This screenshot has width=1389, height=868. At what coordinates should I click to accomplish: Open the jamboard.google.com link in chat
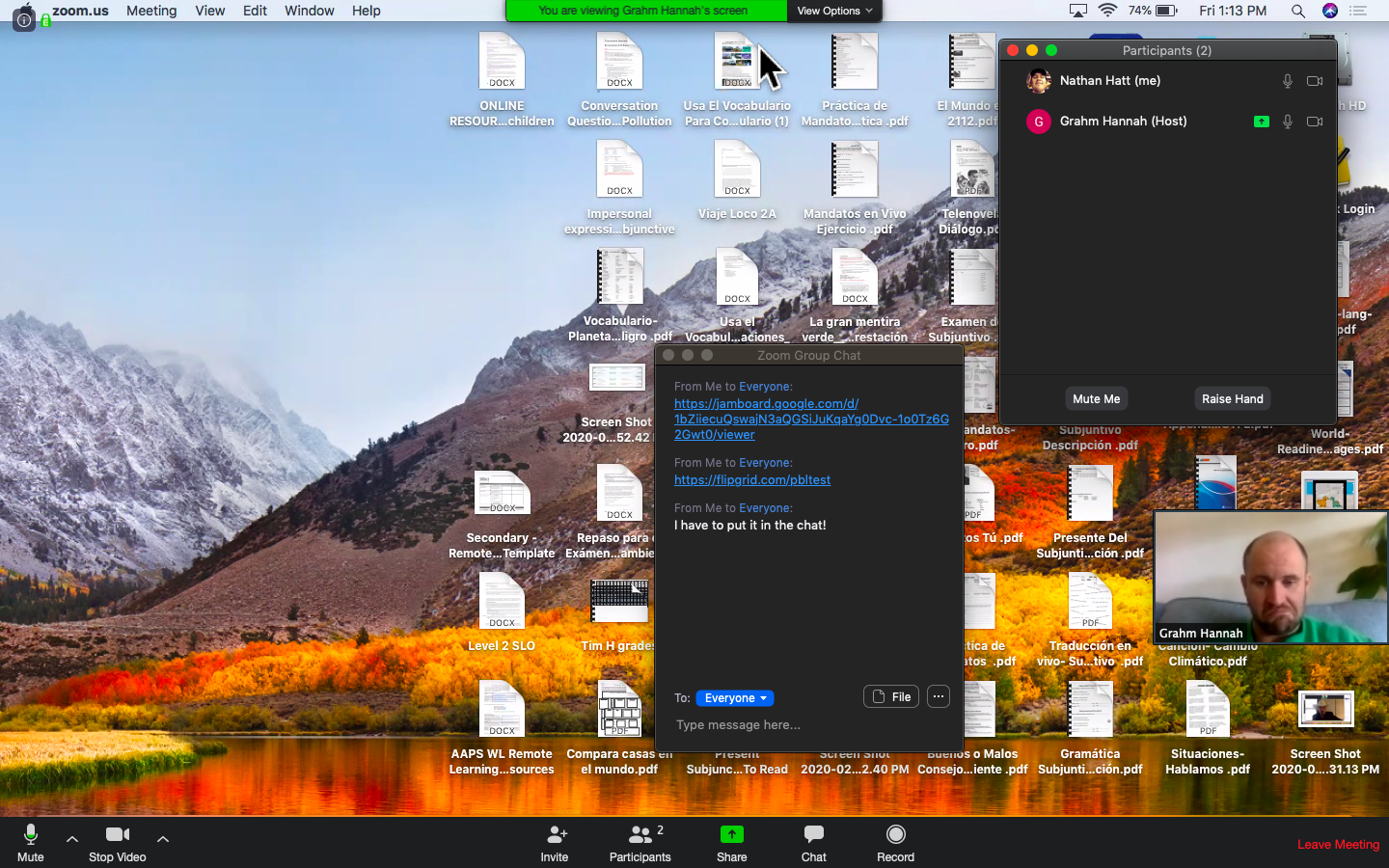pos(811,420)
